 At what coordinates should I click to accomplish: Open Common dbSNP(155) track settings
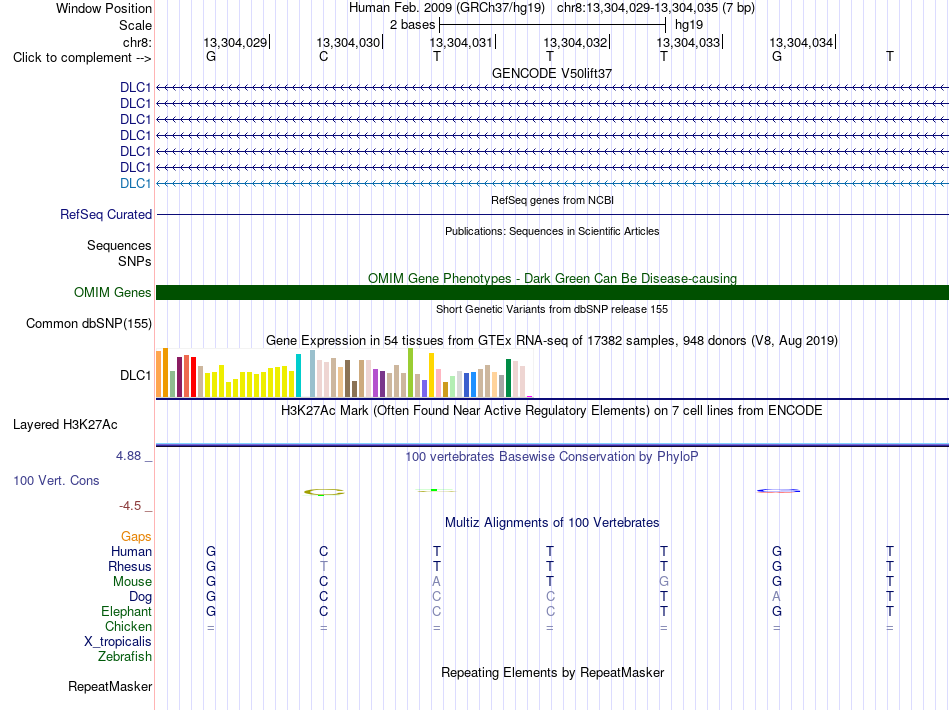coord(88,323)
